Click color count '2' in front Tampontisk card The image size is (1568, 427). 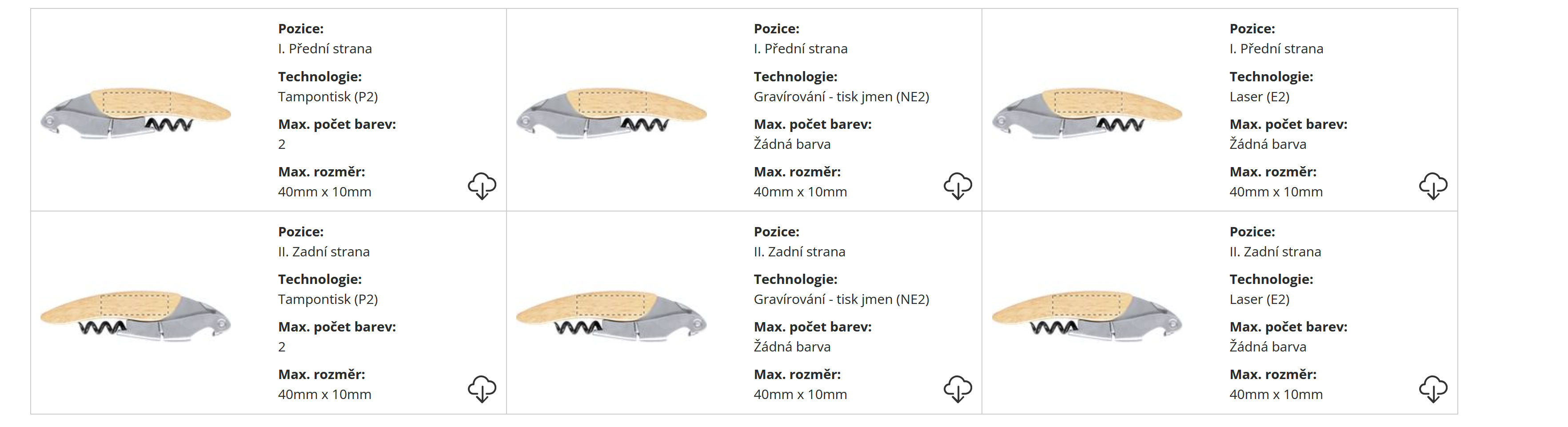pos(282,144)
